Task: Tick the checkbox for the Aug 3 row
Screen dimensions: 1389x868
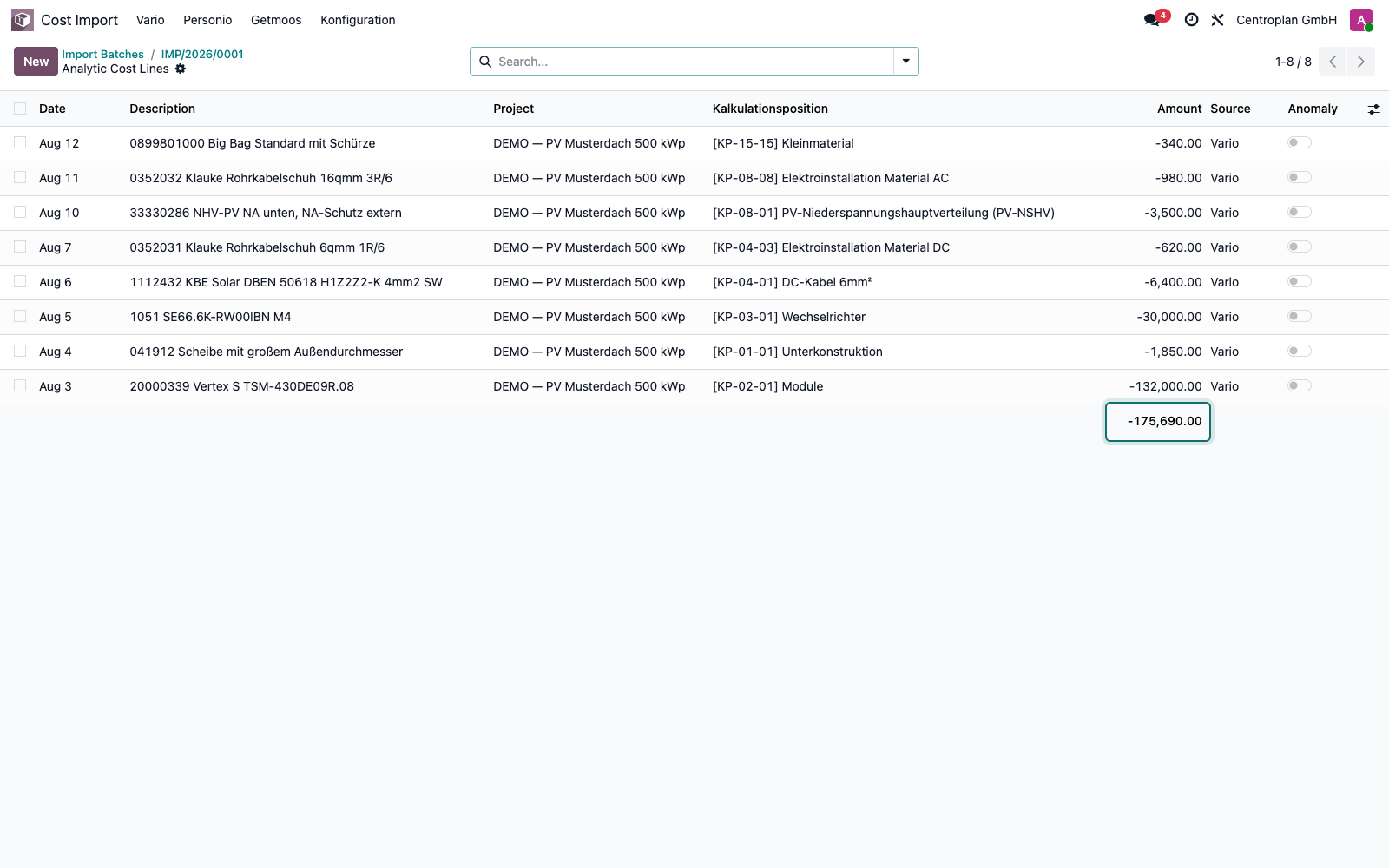Action: [20, 386]
